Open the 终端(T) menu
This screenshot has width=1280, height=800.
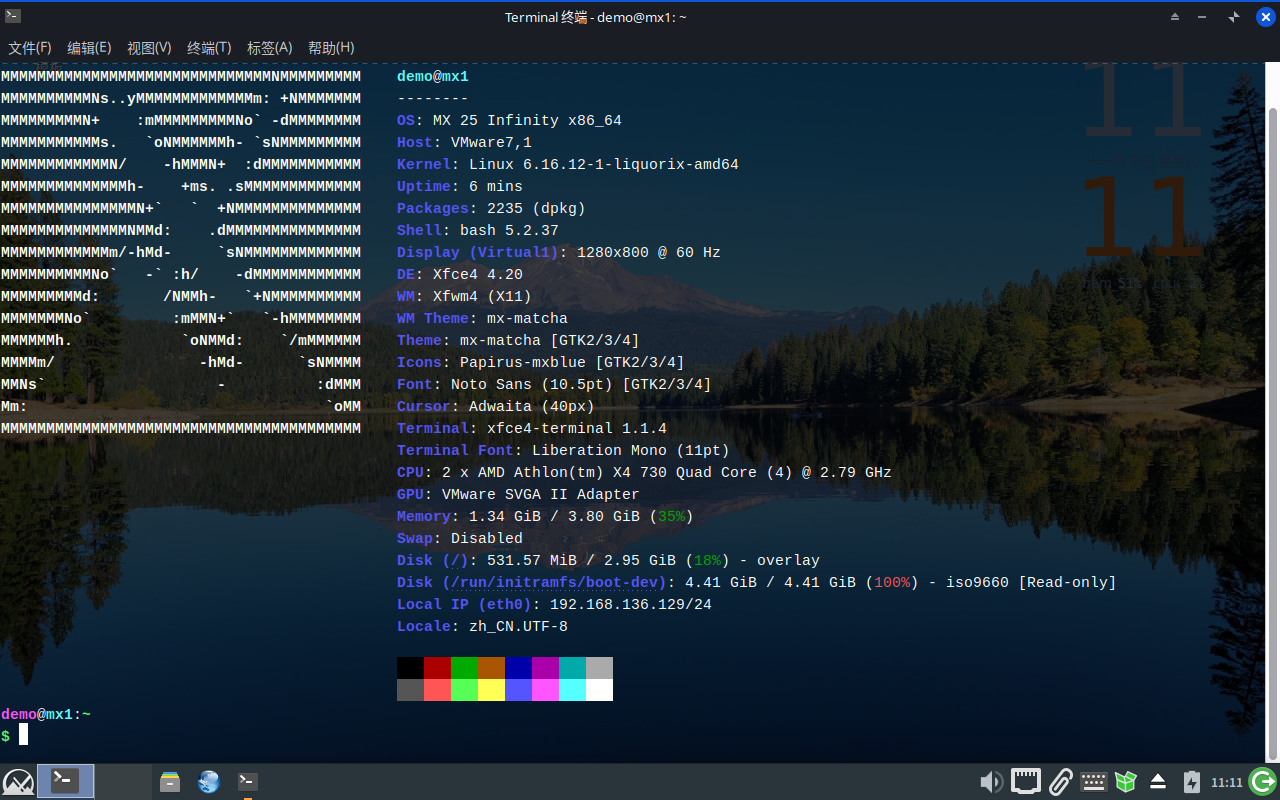pyautogui.click(x=209, y=48)
